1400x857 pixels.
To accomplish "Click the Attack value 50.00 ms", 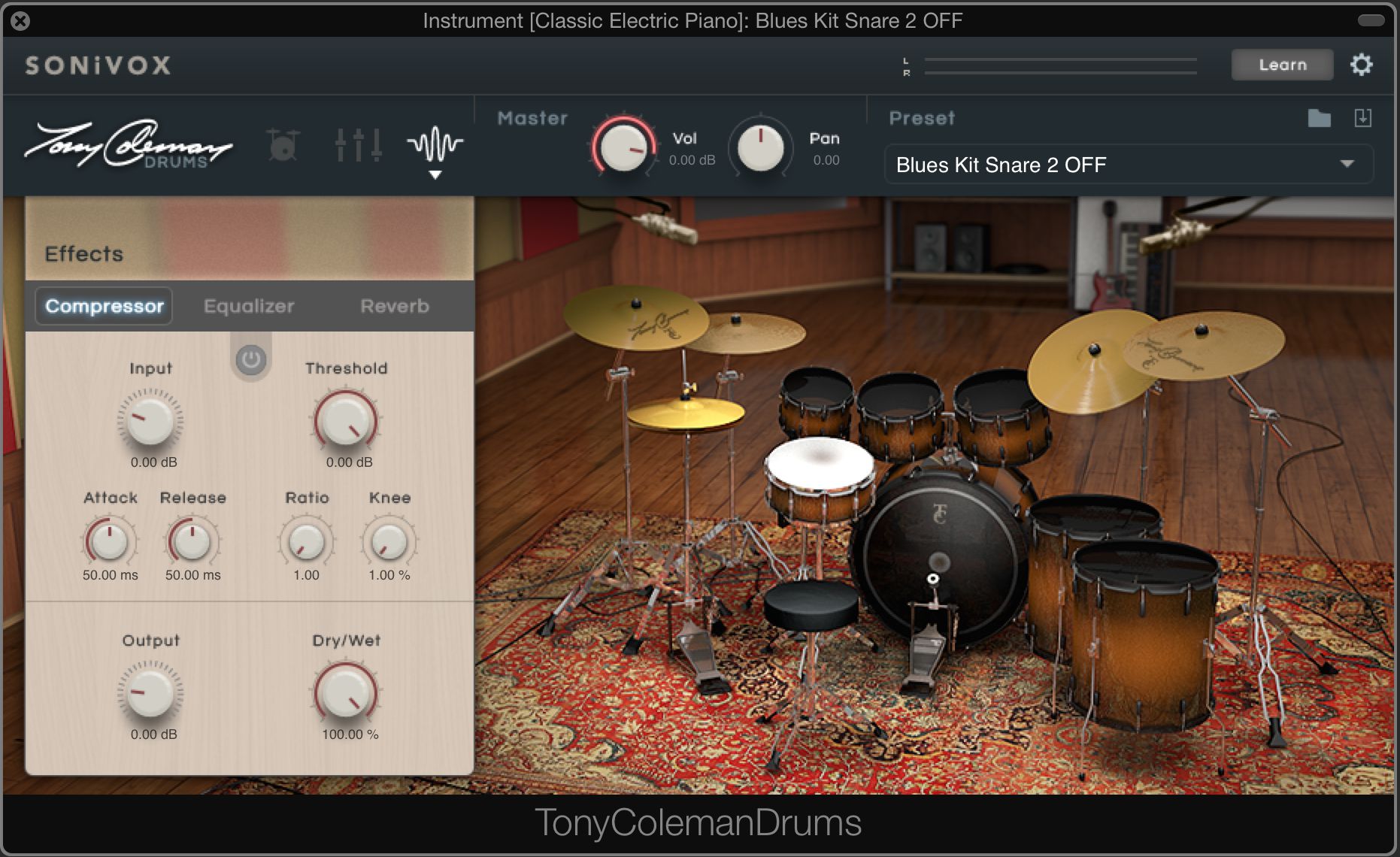I will (111, 575).
